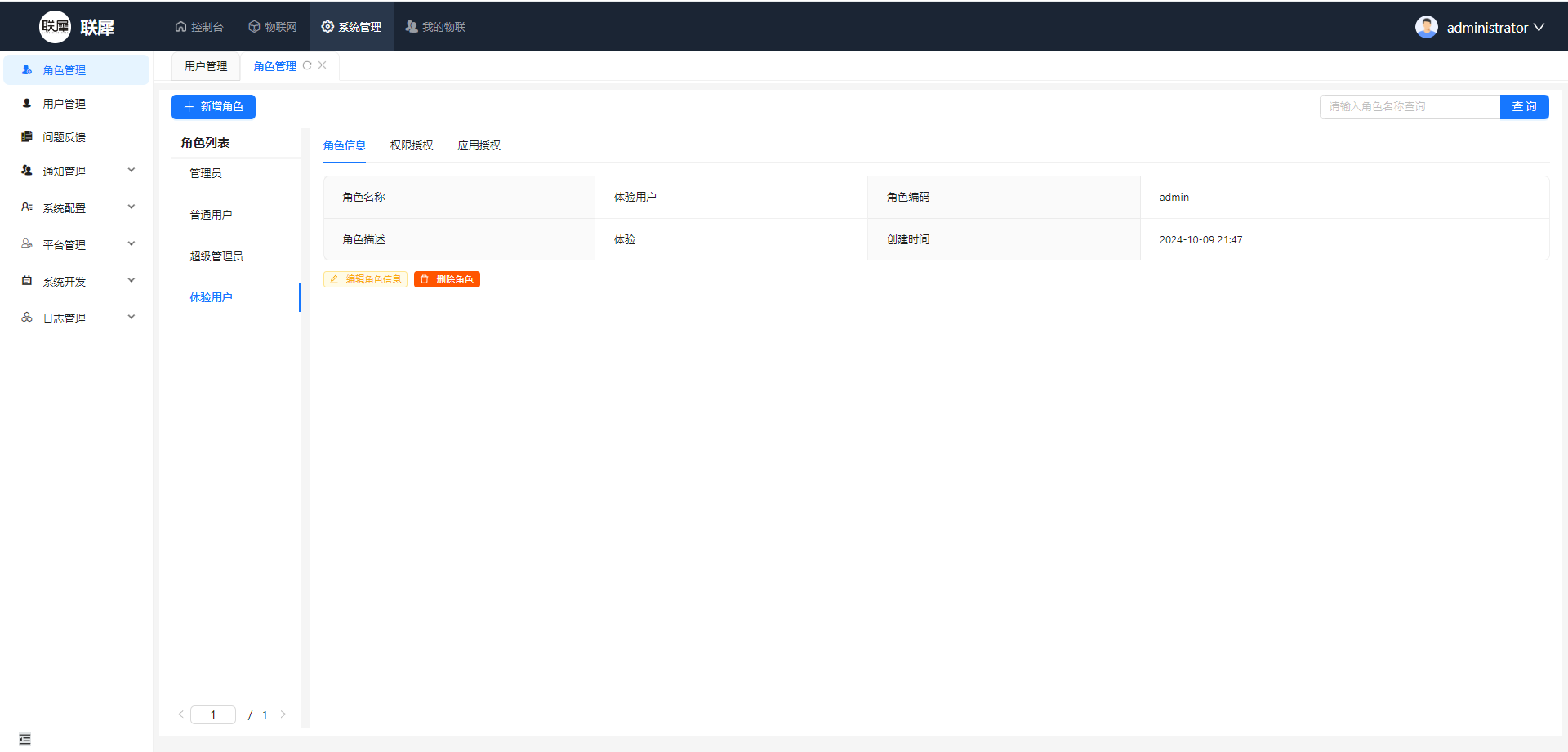This screenshot has height=752, width=1568.
Task: Expand the 系统配置 submenu
Action: point(78,208)
